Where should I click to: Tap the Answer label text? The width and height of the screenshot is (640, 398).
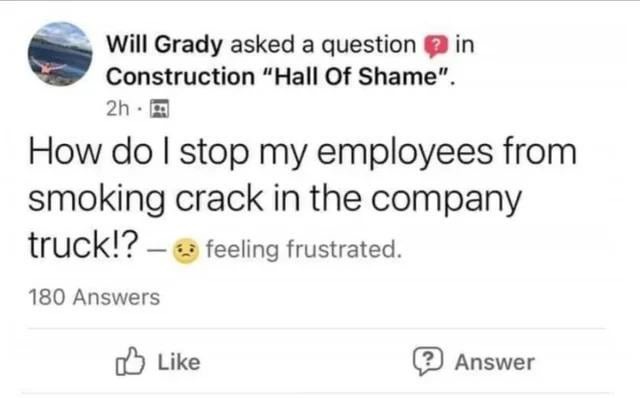tap(495, 362)
